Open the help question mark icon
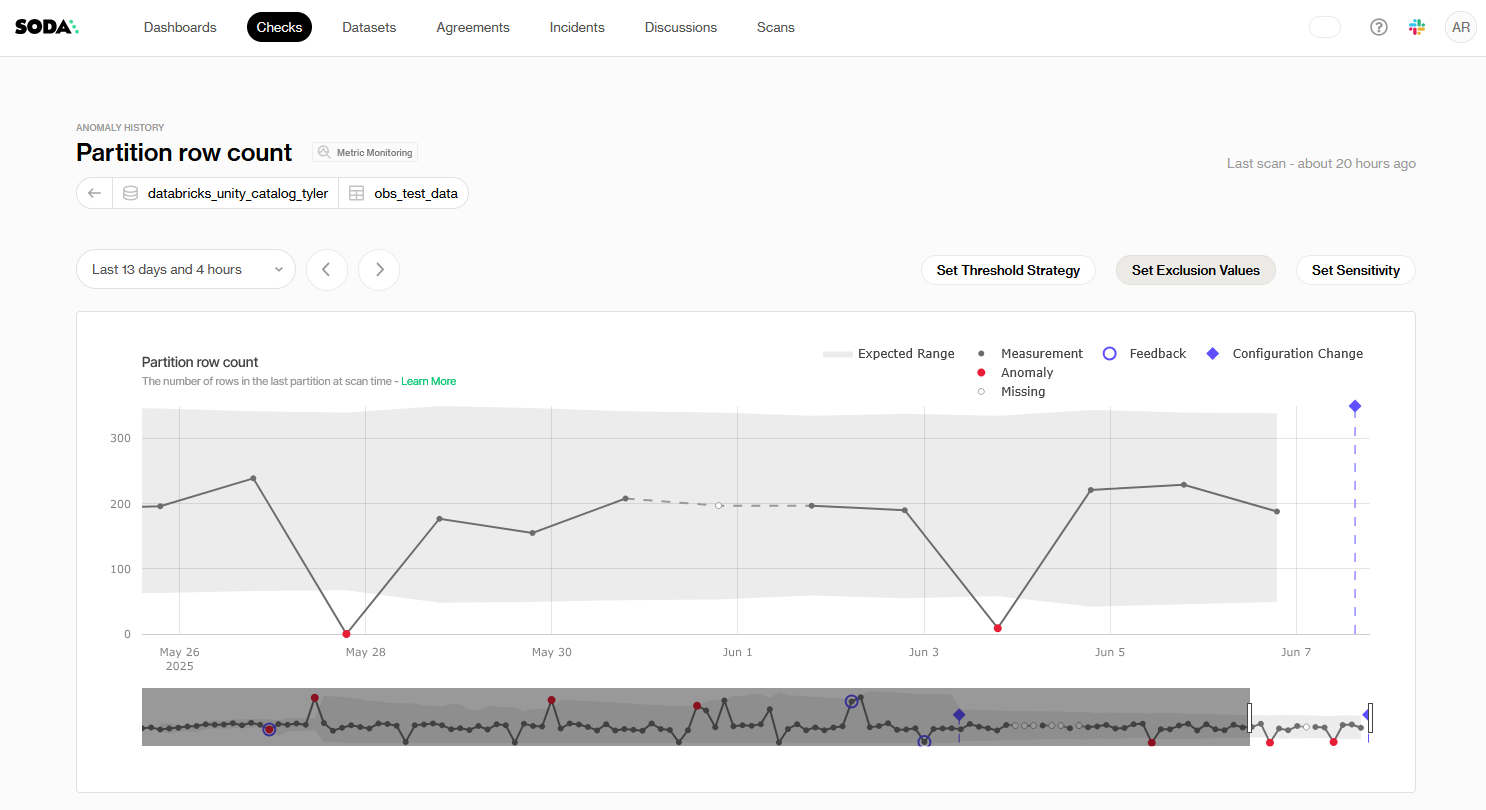 [x=1379, y=27]
